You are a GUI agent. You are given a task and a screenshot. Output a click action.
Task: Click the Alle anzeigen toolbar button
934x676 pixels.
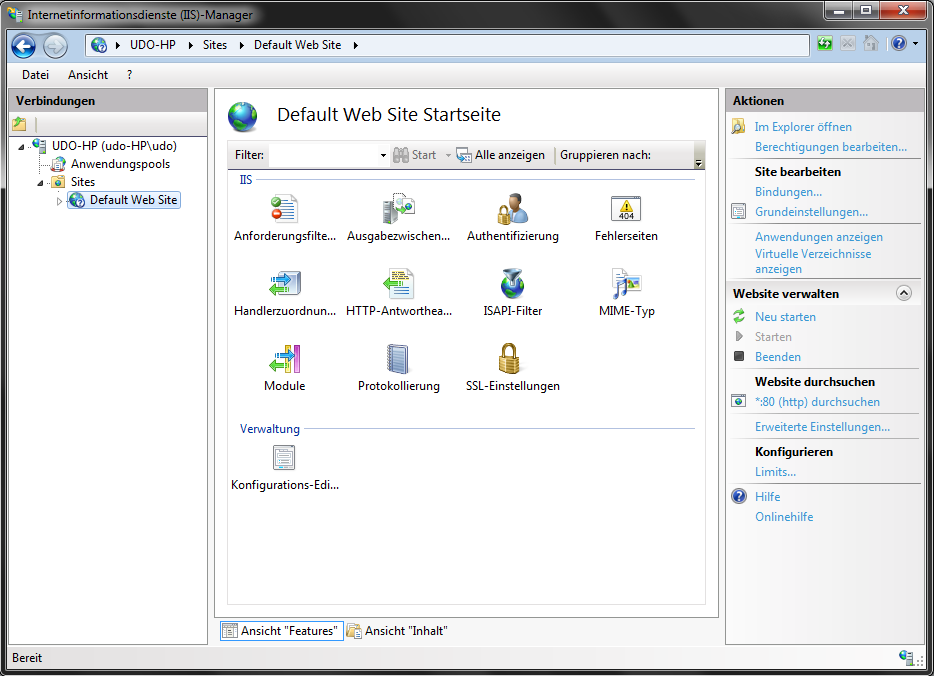click(x=501, y=155)
